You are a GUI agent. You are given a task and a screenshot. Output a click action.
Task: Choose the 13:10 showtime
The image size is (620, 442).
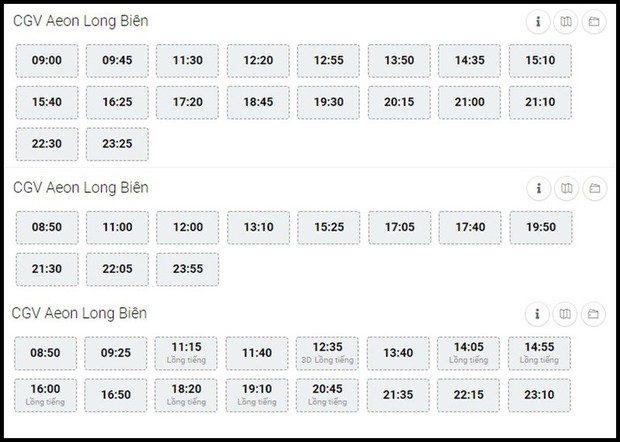point(258,227)
